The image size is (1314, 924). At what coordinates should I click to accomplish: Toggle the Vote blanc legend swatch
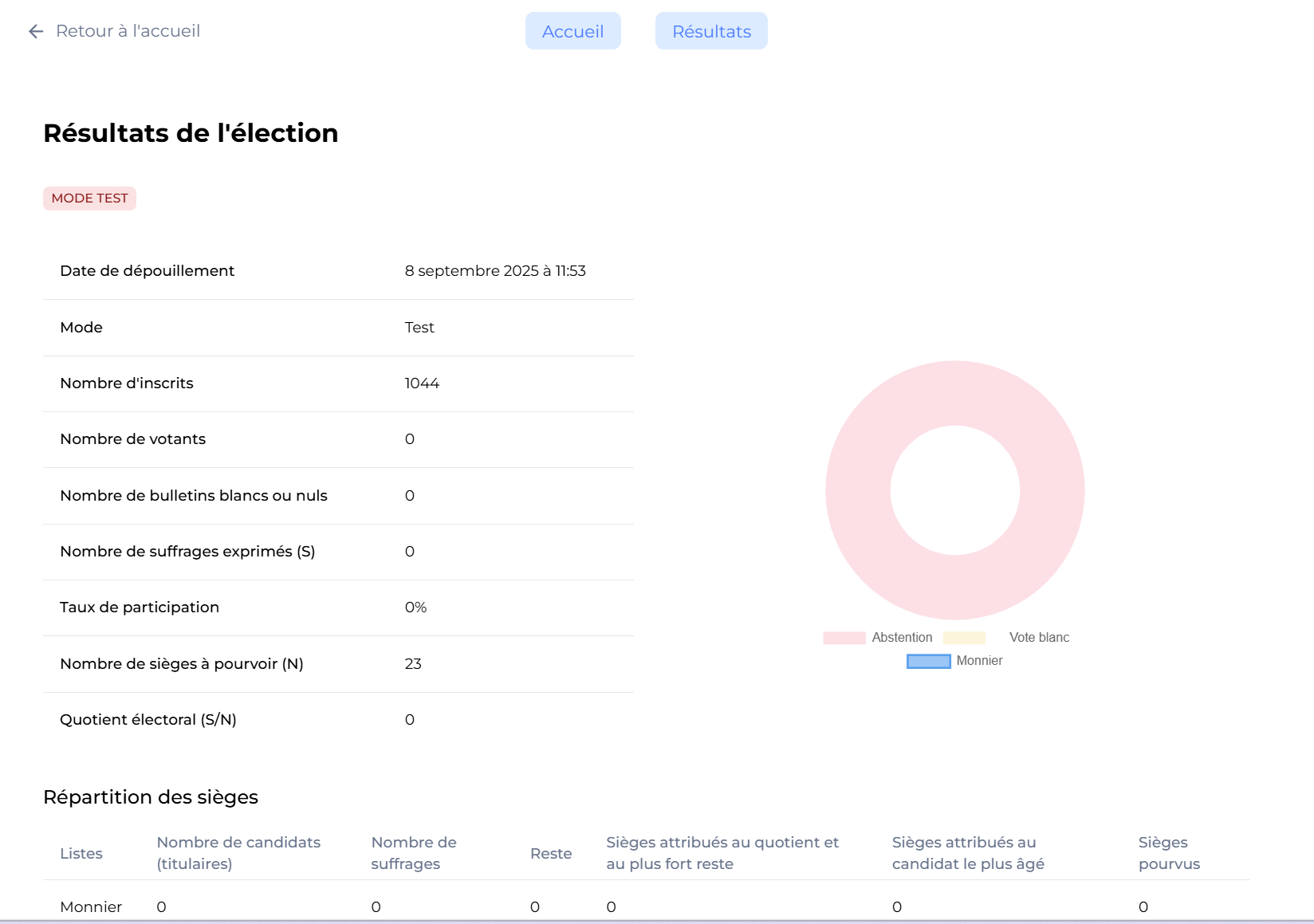pyautogui.click(x=964, y=638)
